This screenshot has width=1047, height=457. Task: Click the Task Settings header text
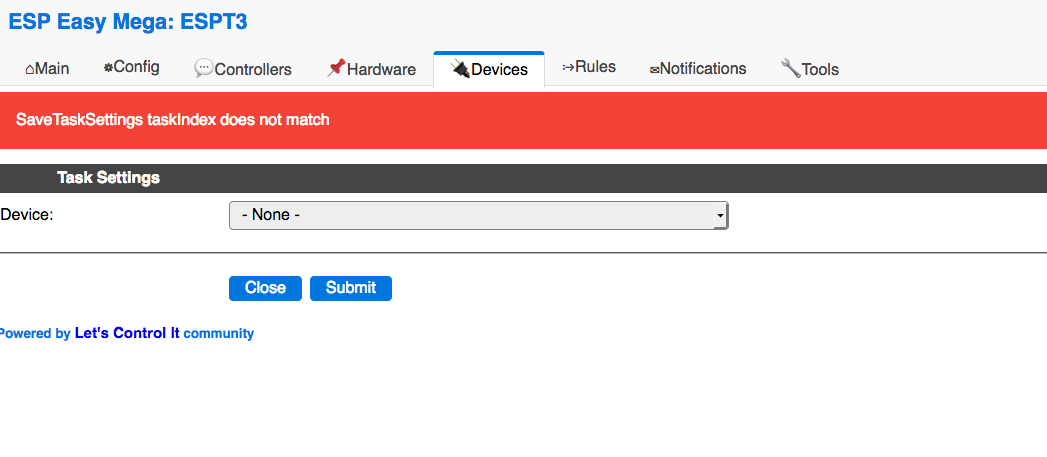[x=108, y=178]
